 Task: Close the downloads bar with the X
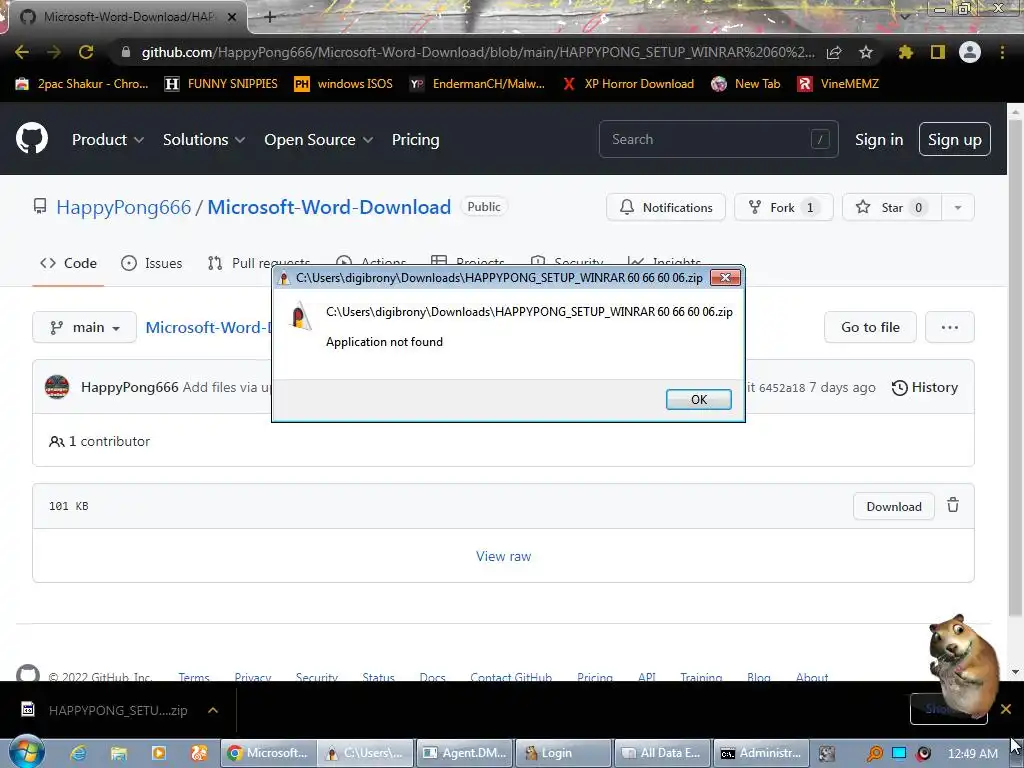[1006, 709]
